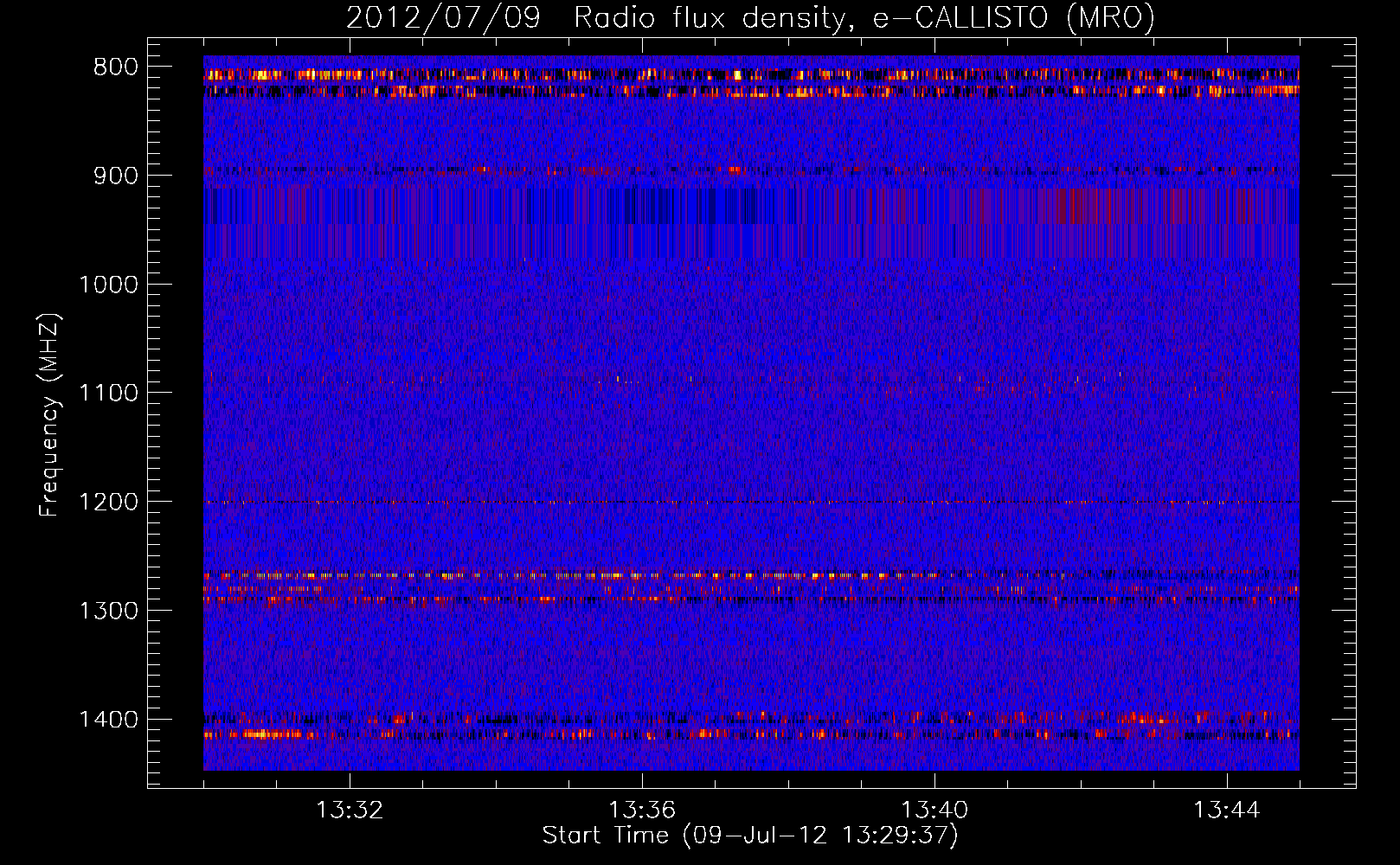Click the 900 frequency tick label
Viewport: 1400px width, 865px height.
[116, 176]
